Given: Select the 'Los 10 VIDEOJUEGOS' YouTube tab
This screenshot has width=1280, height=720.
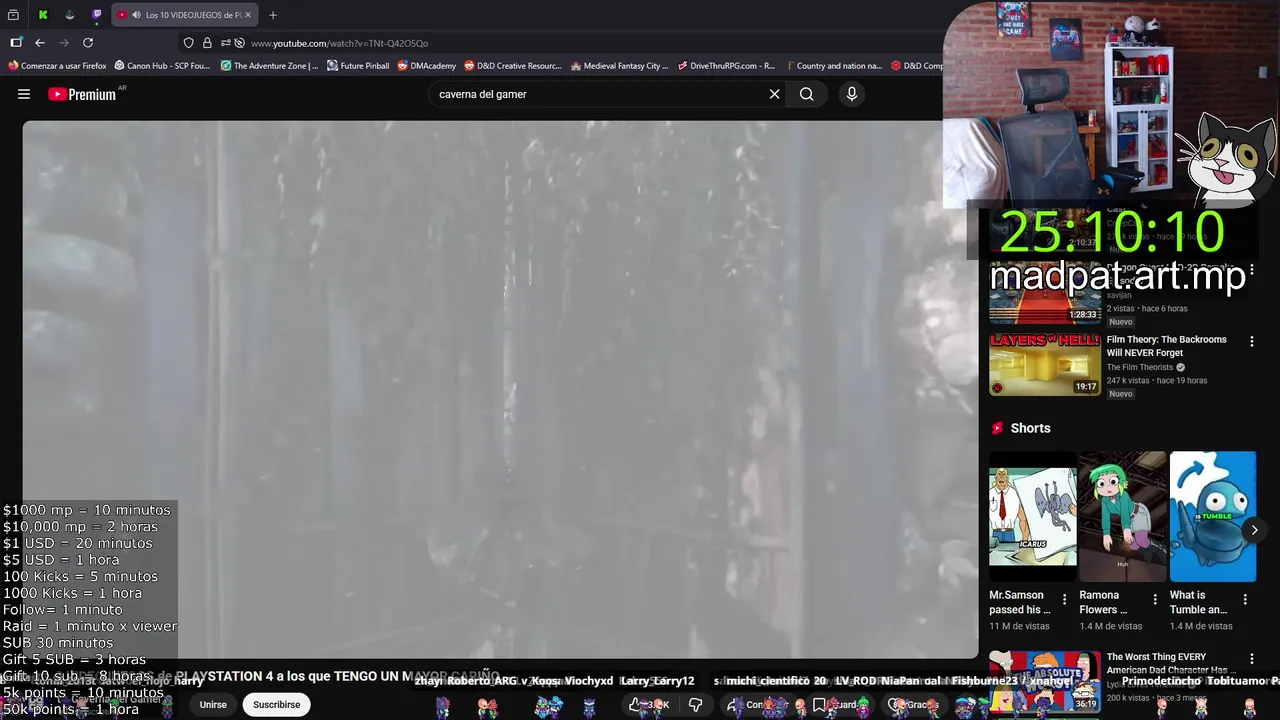Looking at the screenshot, I should click(x=185, y=15).
